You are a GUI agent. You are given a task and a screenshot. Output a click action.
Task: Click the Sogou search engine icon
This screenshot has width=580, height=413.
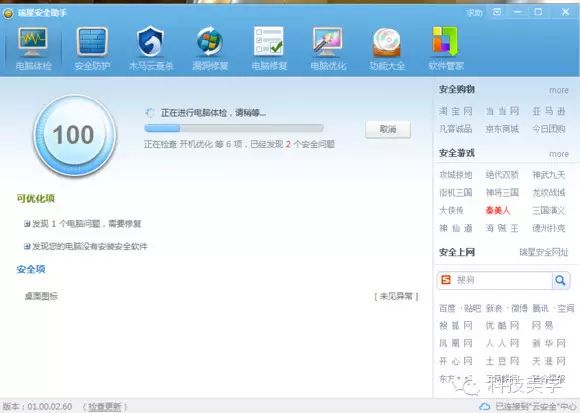coord(446,280)
